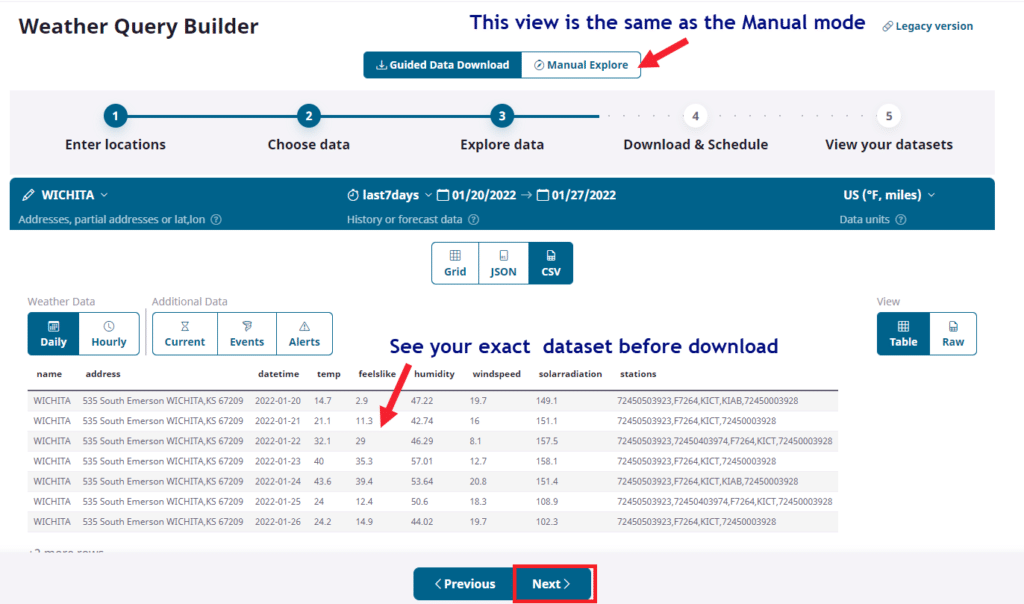Click the help icon beside Data units
1024x604 pixels.
coord(898,219)
